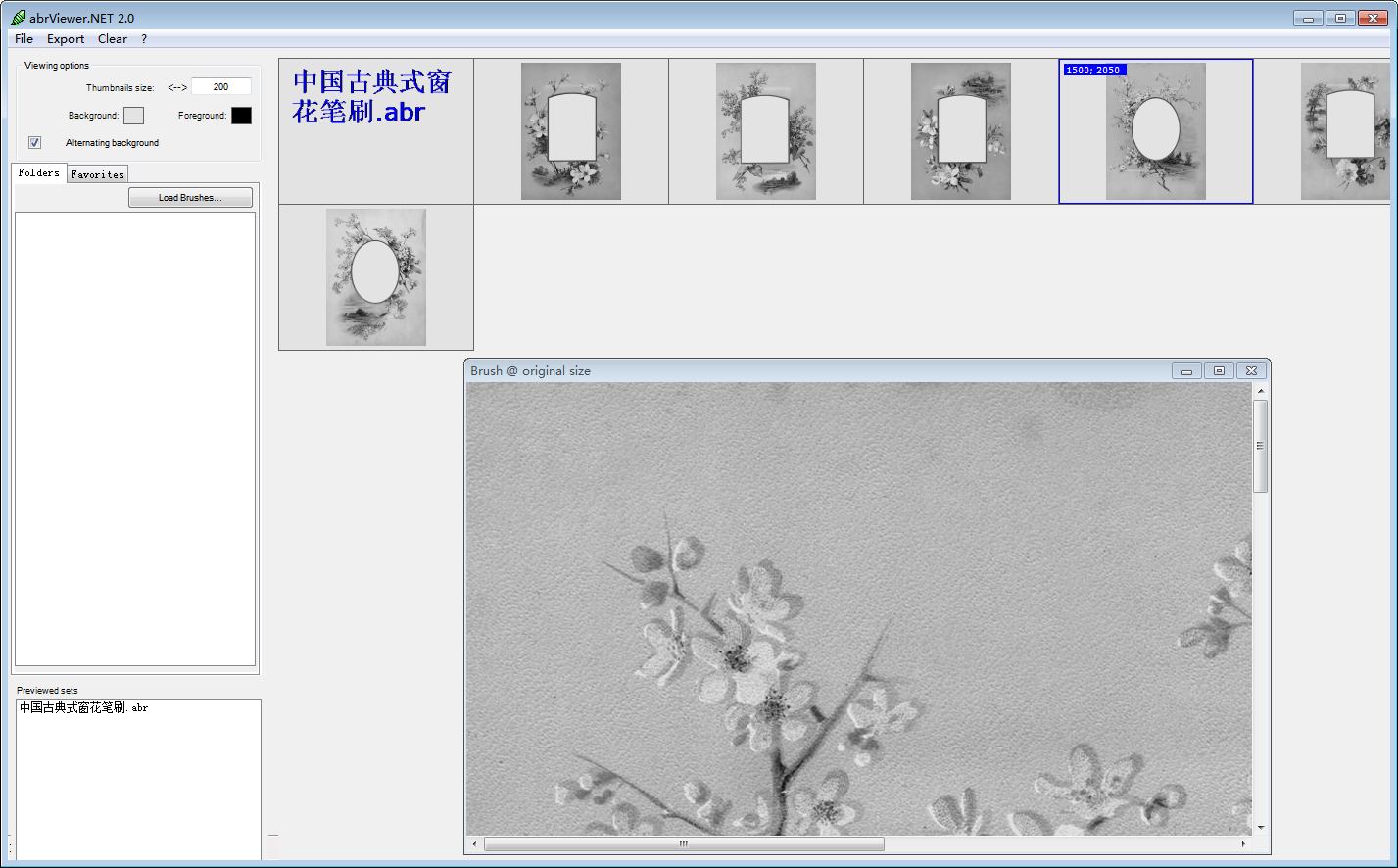Image resolution: width=1398 pixels, height=868 pixels.
Task: Click scroll right arrow in brush preview
Action: pyautogui.click(x=1244, y=844)
